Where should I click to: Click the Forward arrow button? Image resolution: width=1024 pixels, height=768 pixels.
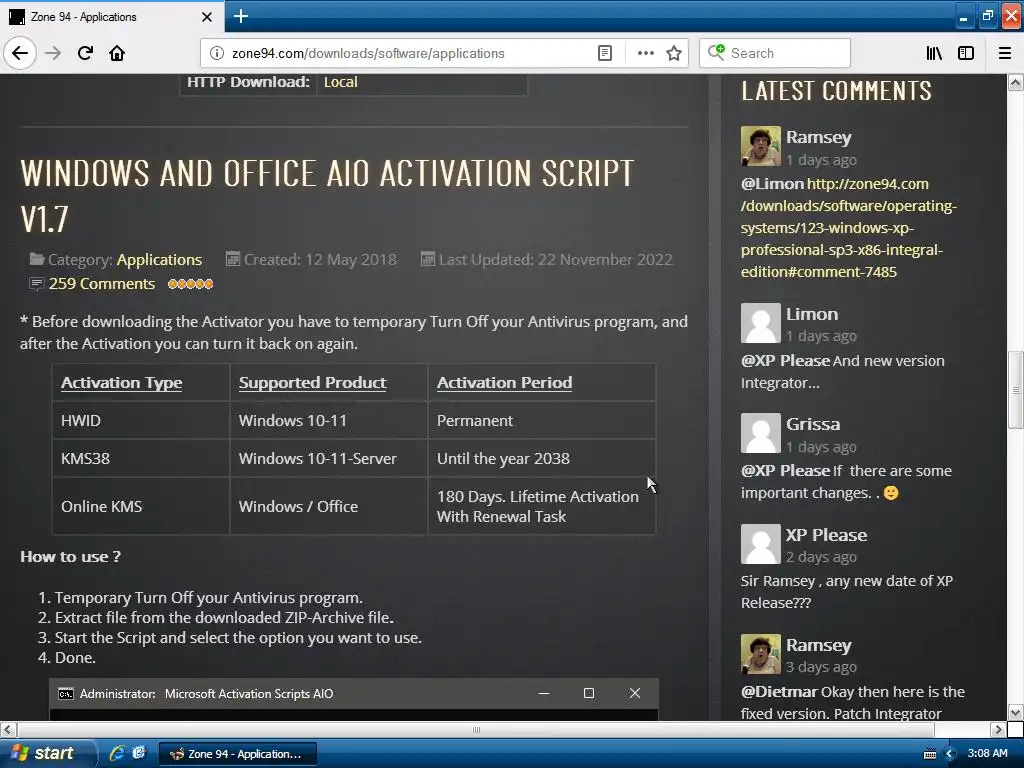pyautogui.click(x=53, y=53)
